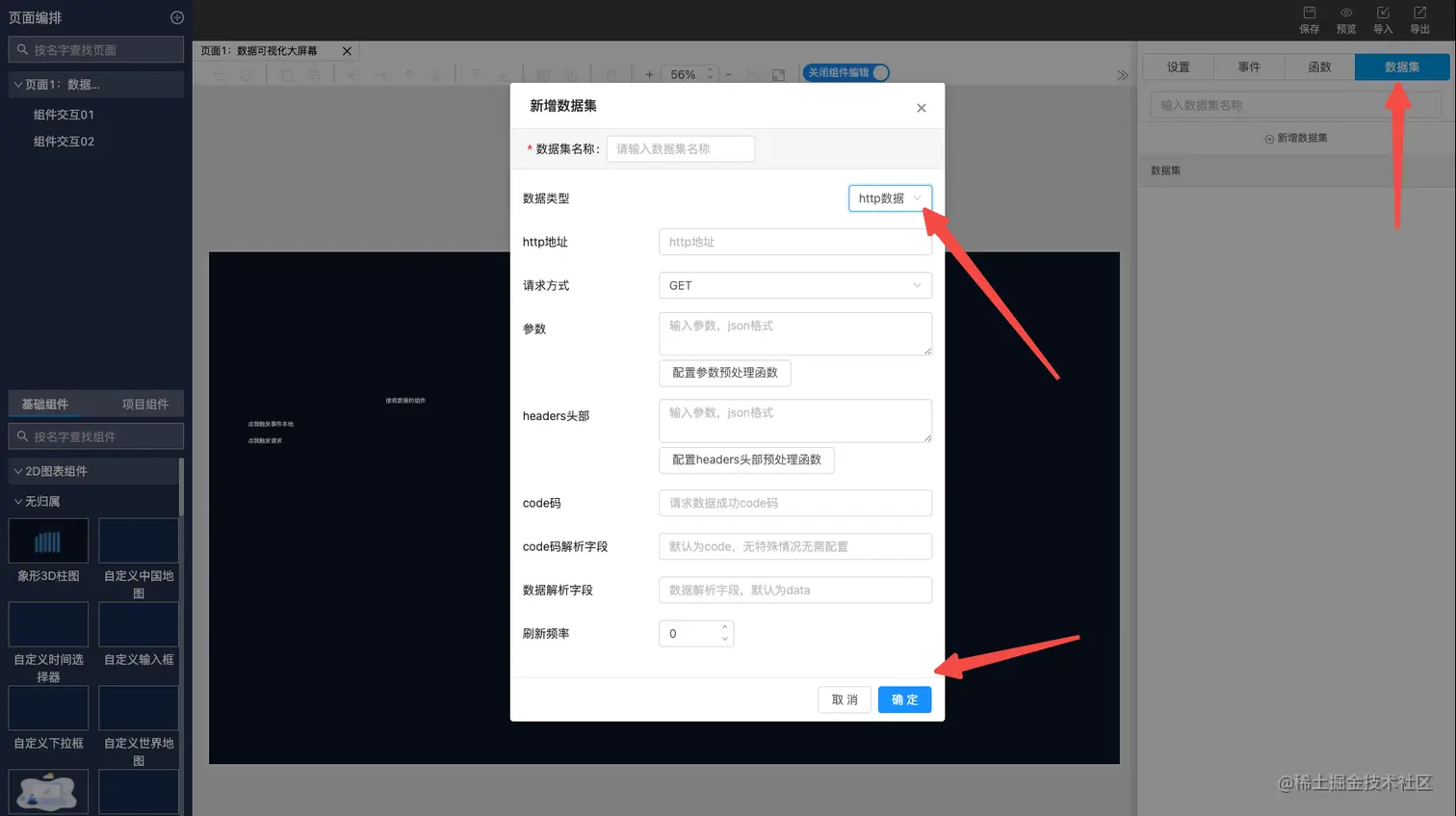Screen dimensions: 1456x816
Task: Toggle the 关闭组件编辑 switch
Action: [x=846, y=72]
